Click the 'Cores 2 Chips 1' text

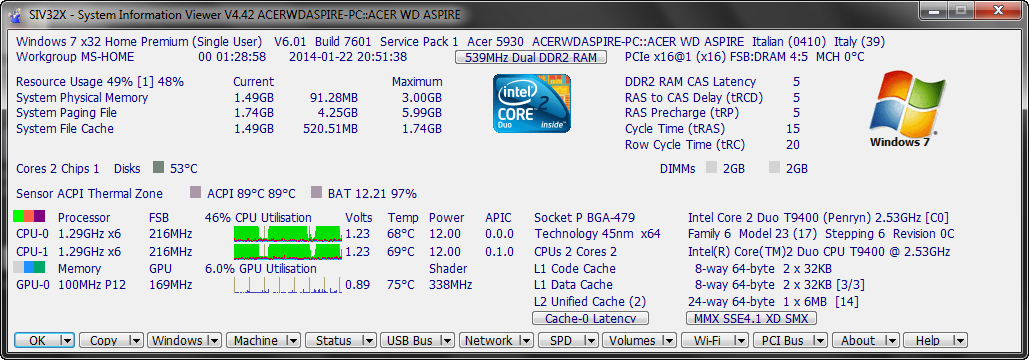[x=58, y=169]
